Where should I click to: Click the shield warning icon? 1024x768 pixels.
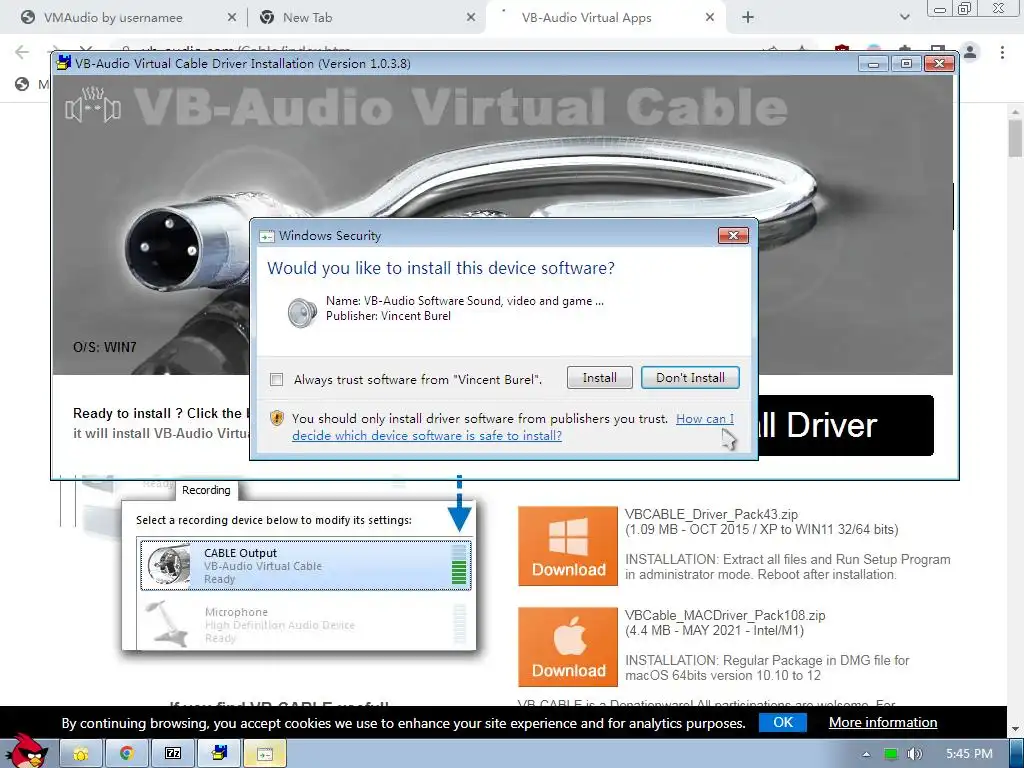tap(277, 418)
